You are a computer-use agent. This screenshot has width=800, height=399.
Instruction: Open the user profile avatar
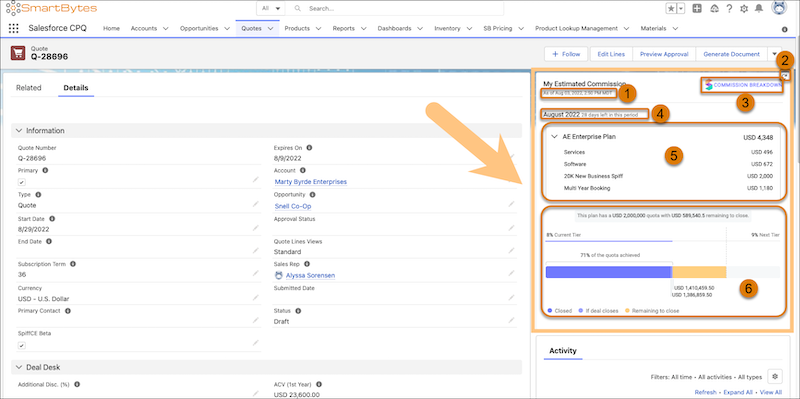(x=779, y=8)
